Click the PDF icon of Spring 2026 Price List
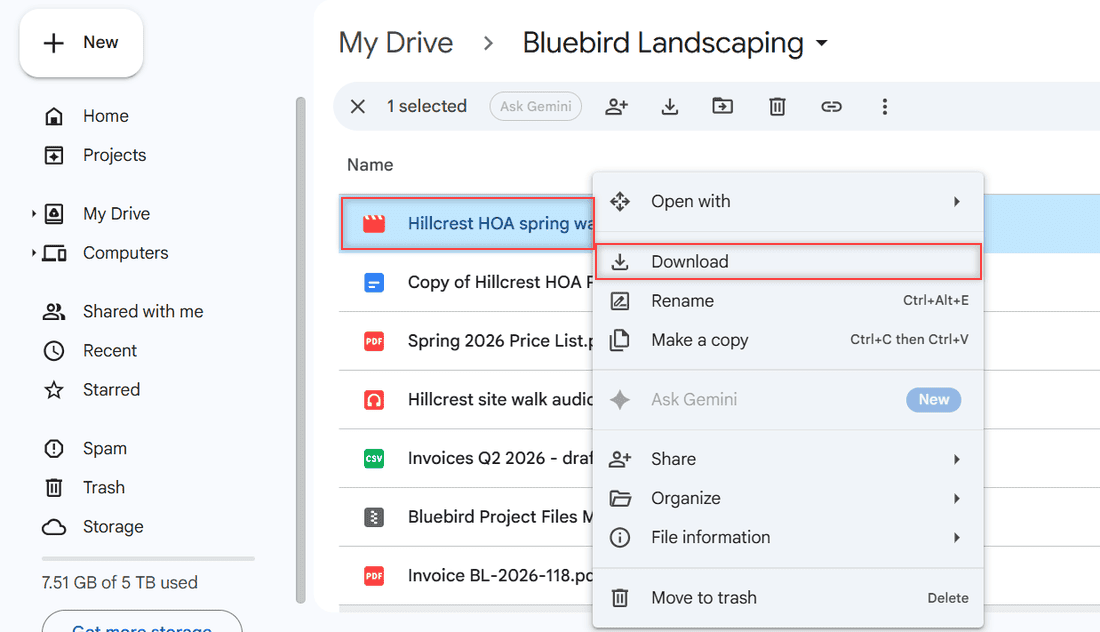 pyautogui.click(x=374, y=342)
